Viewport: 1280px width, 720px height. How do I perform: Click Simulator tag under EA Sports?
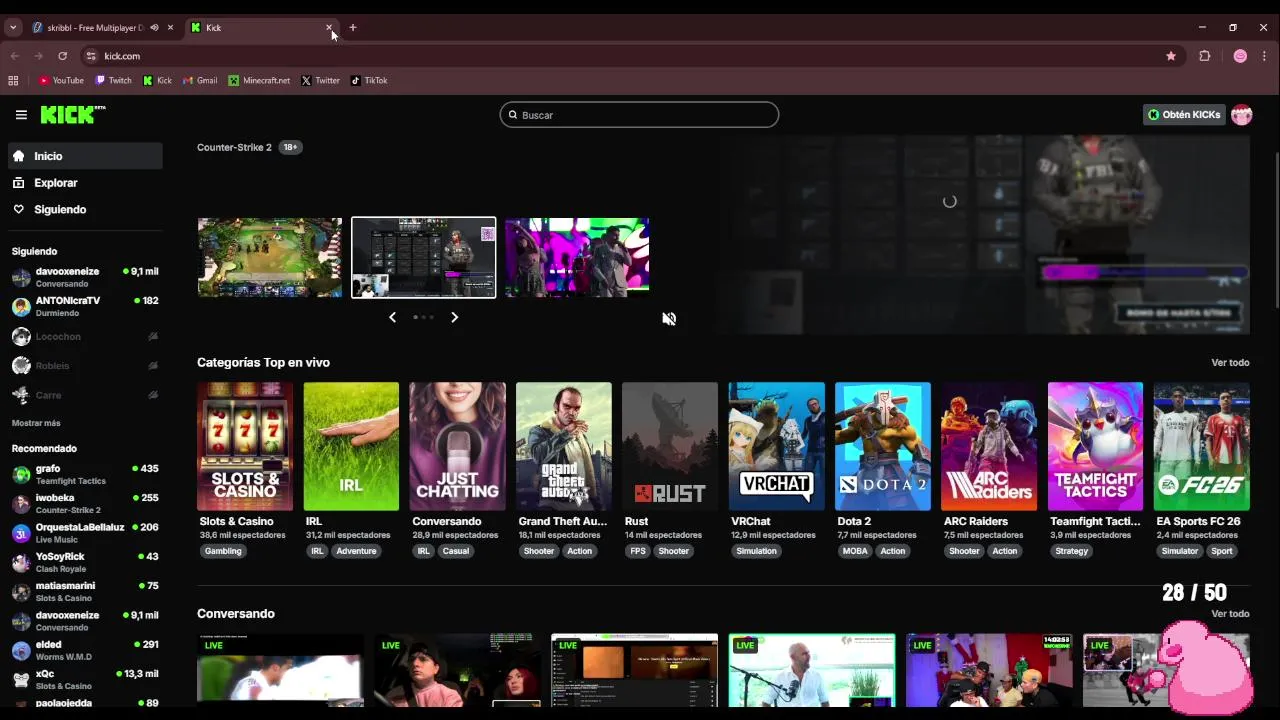click(x=1180, y=551)
